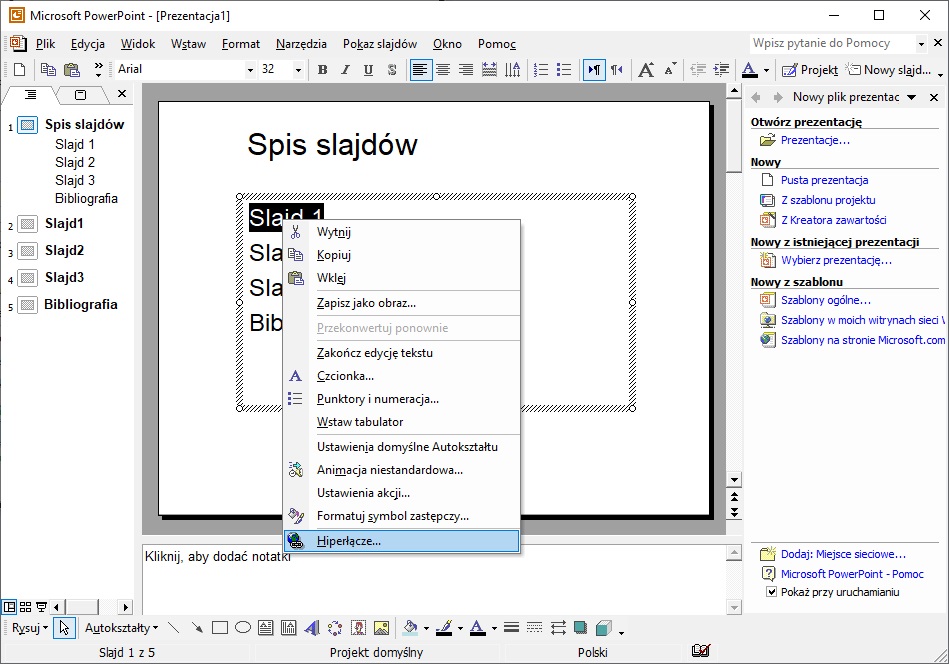Open the Narzędzia menu
Image resolution: width=949 pixels, height=664 pixels.
coord(301,44)
